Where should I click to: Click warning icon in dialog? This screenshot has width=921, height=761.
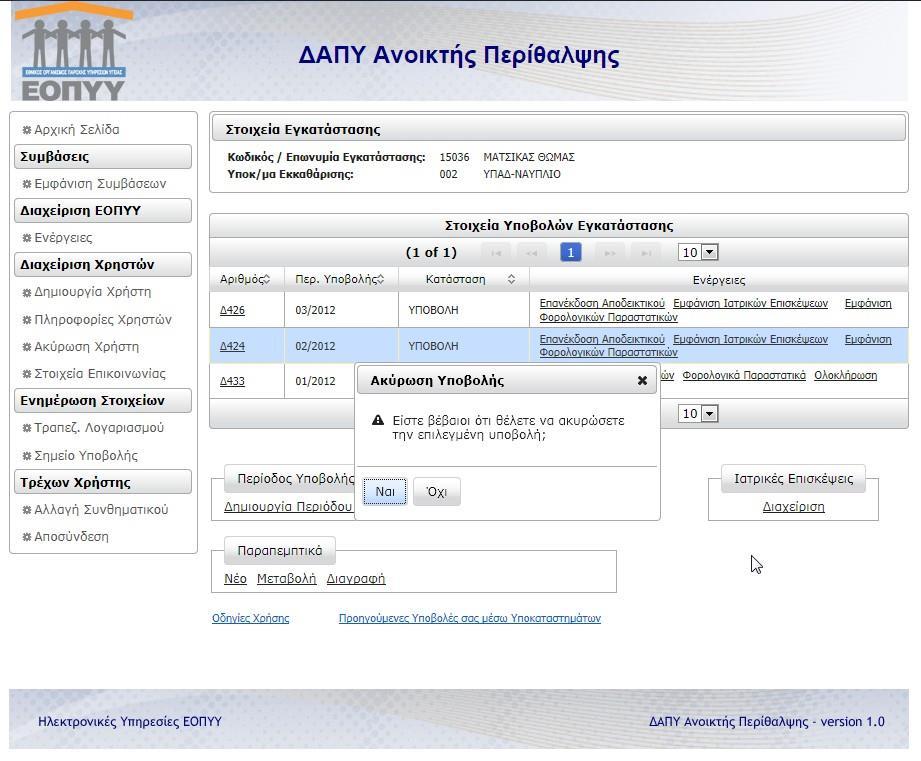click(378, 420)
